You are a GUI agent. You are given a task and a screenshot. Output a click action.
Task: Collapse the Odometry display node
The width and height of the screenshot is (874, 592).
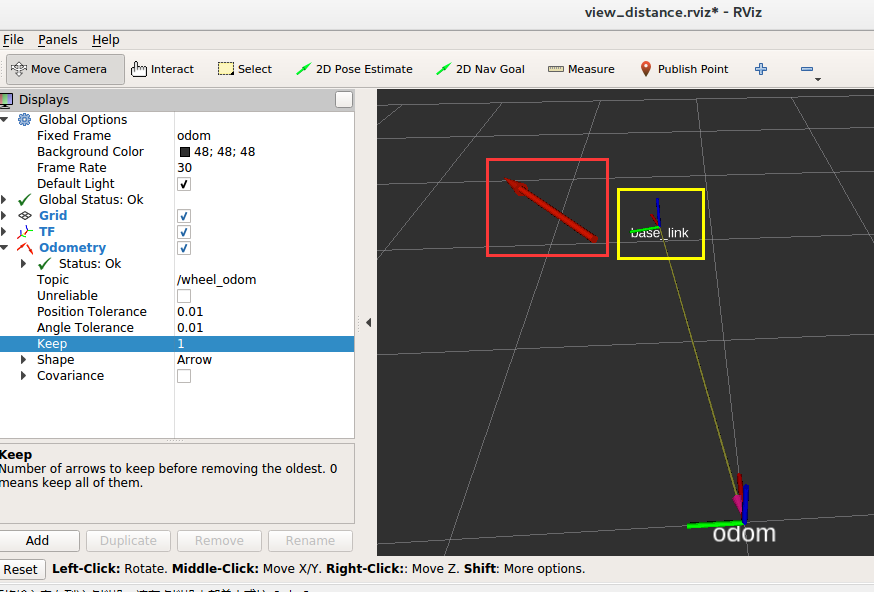[4, 248]
